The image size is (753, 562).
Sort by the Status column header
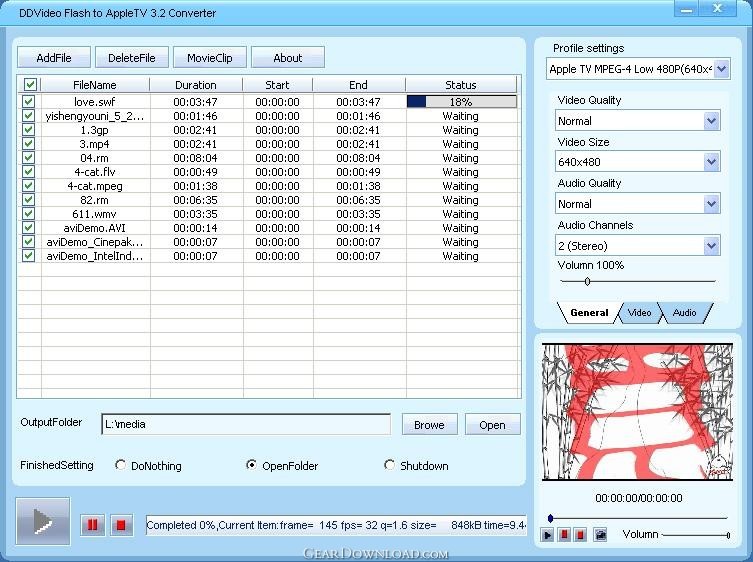tap(461, 85)
